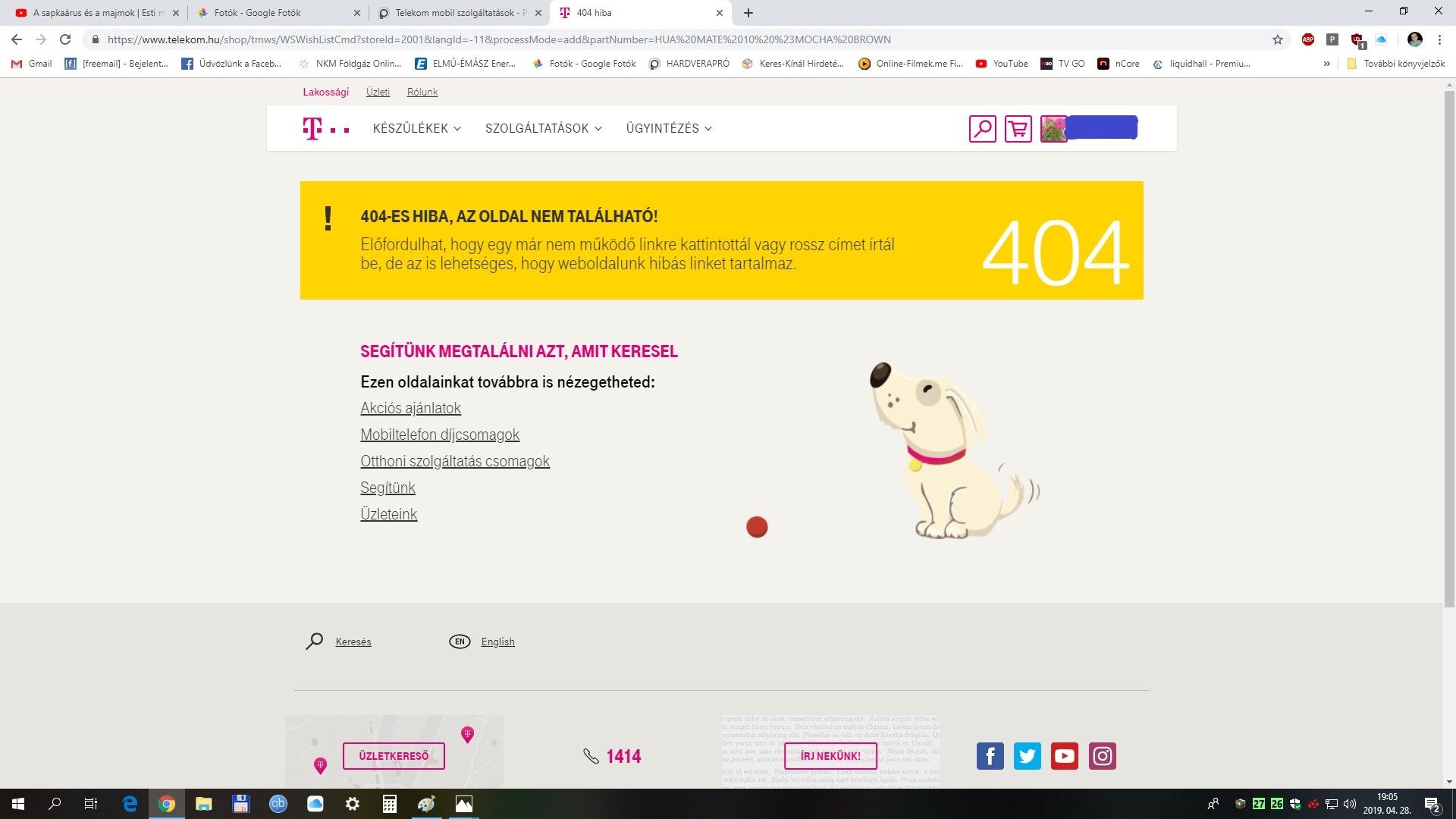Open the site search magnifier icon

pyautogui.click(x=982, y=128)
